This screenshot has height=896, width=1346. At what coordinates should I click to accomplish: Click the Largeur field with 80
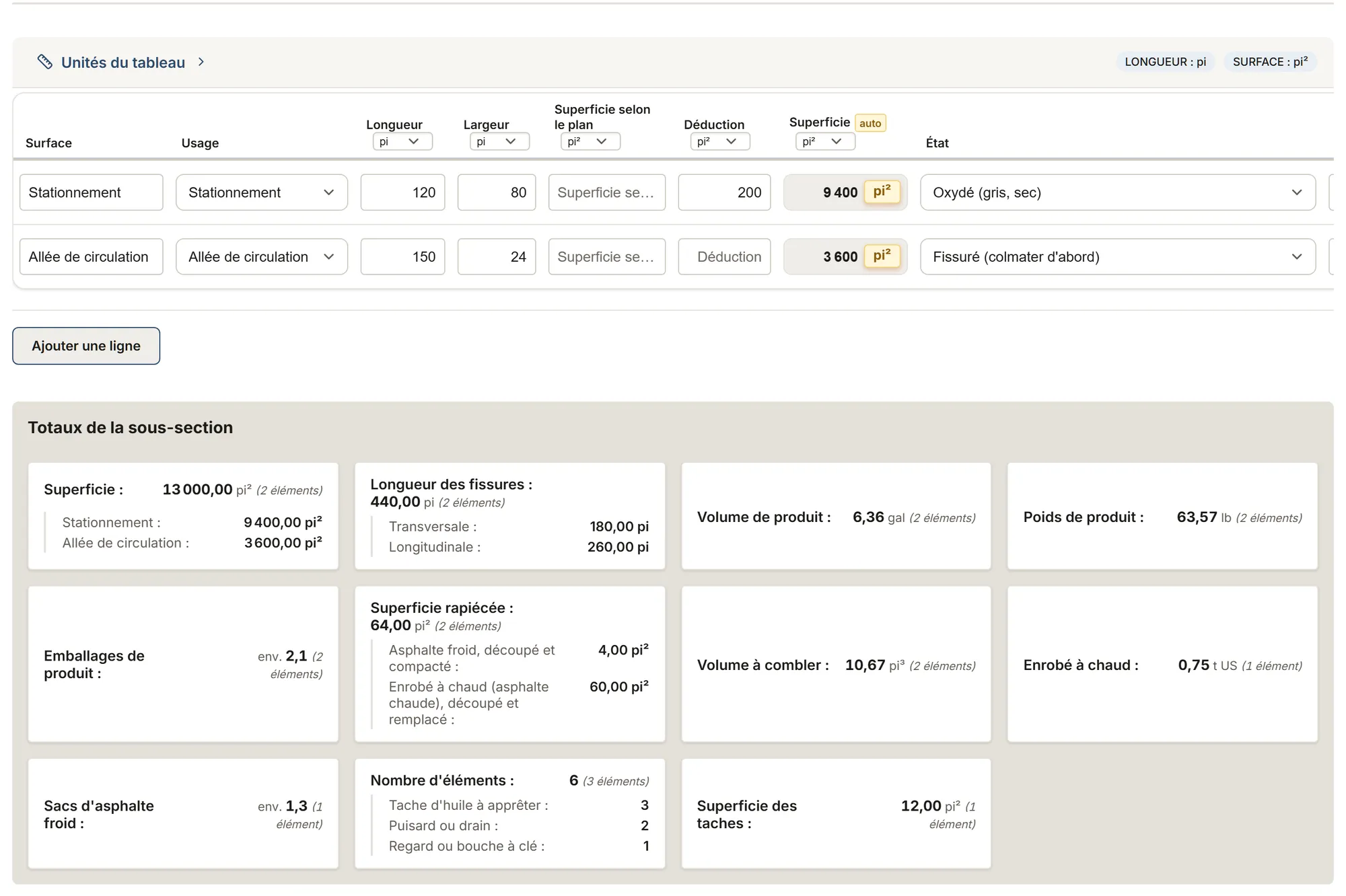[497, 192]
